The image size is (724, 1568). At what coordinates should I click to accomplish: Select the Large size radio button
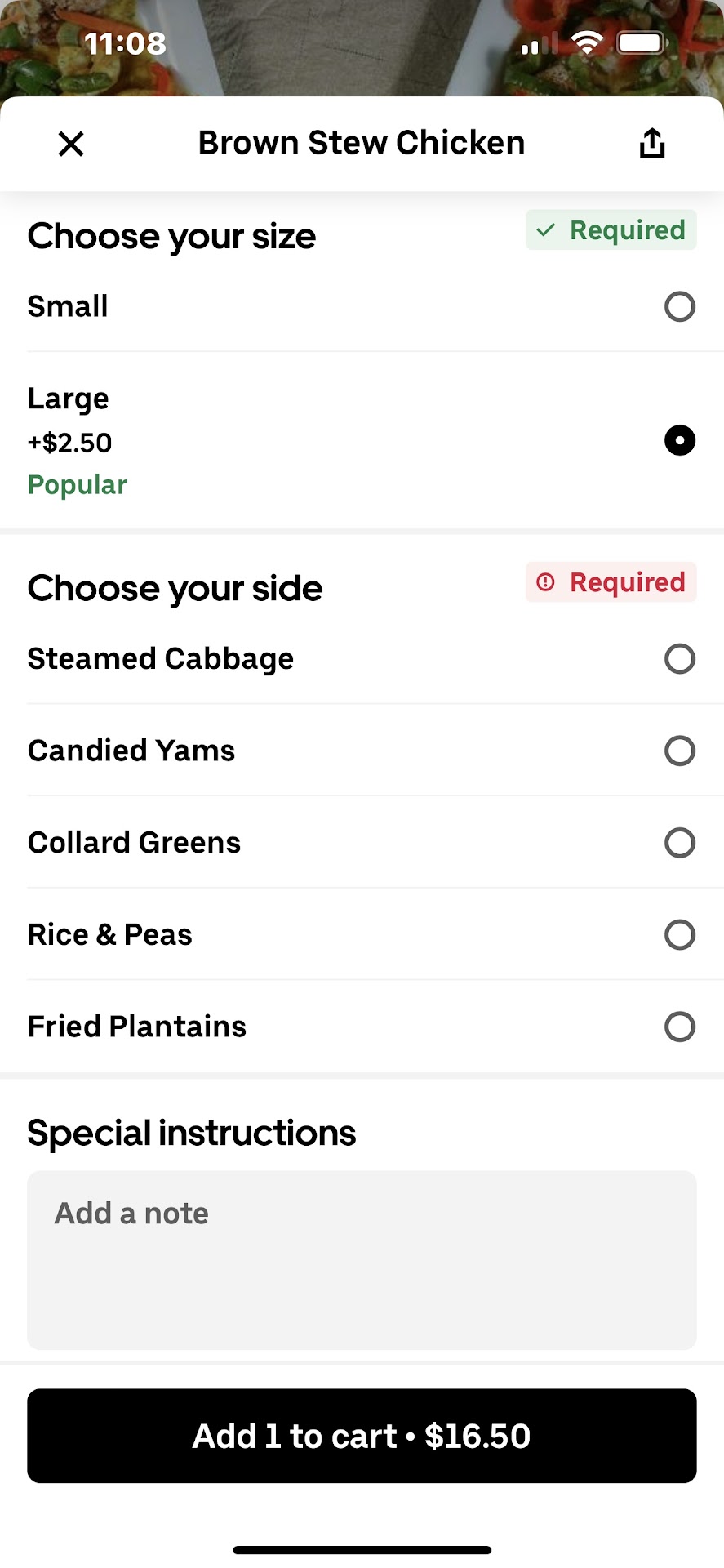679,441
